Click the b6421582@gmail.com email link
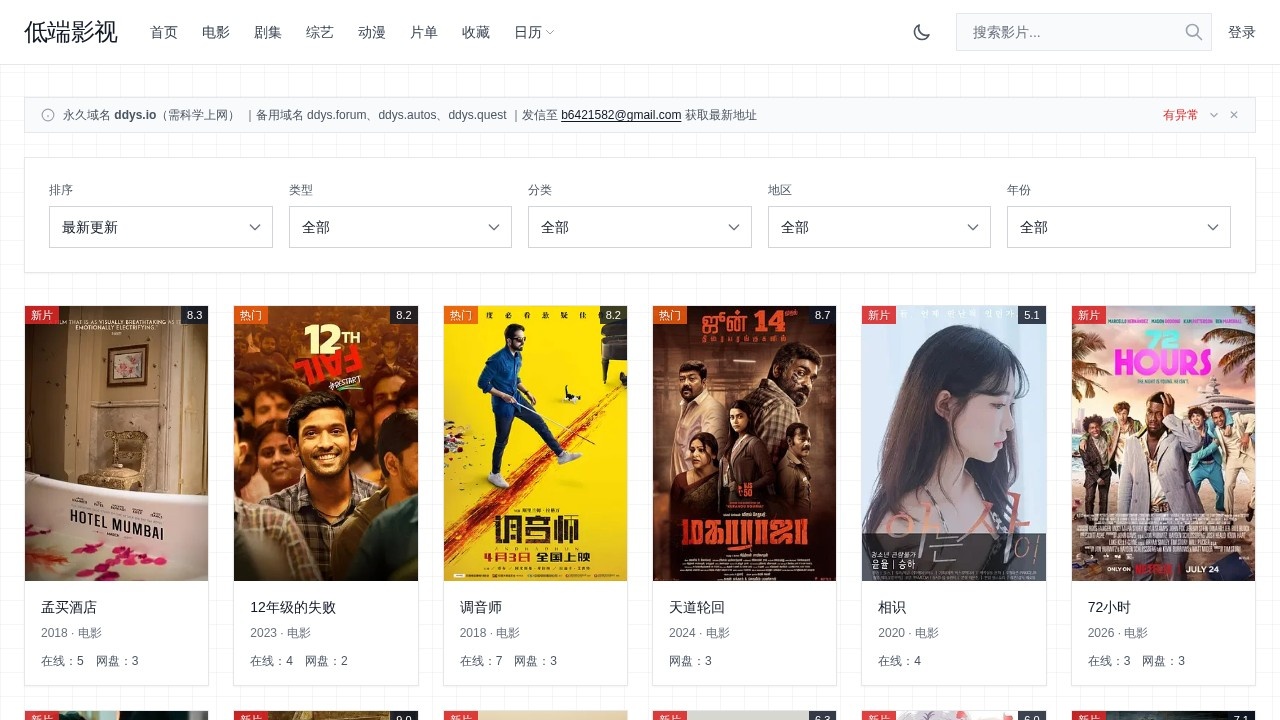Viewport: 1280px width, 720px height. click(x=621, y=115)
